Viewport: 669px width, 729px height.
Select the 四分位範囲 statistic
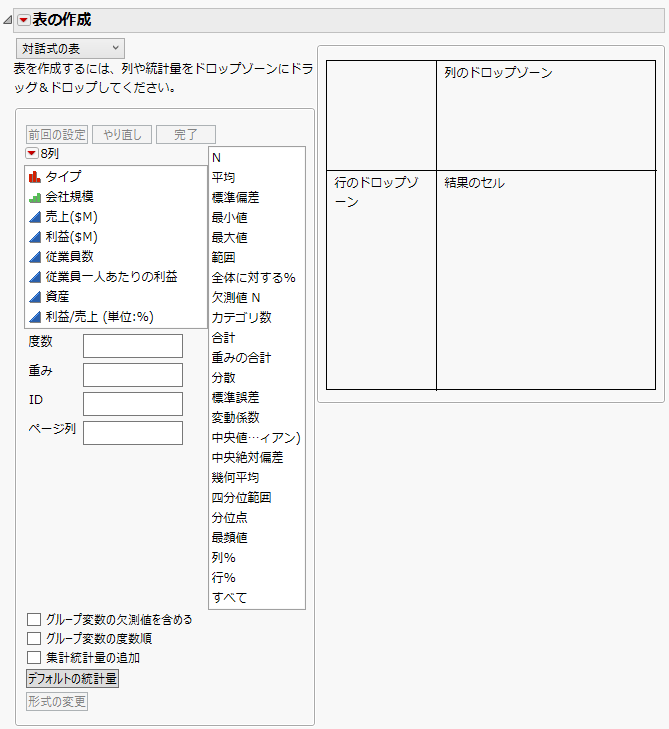[241, 497]
